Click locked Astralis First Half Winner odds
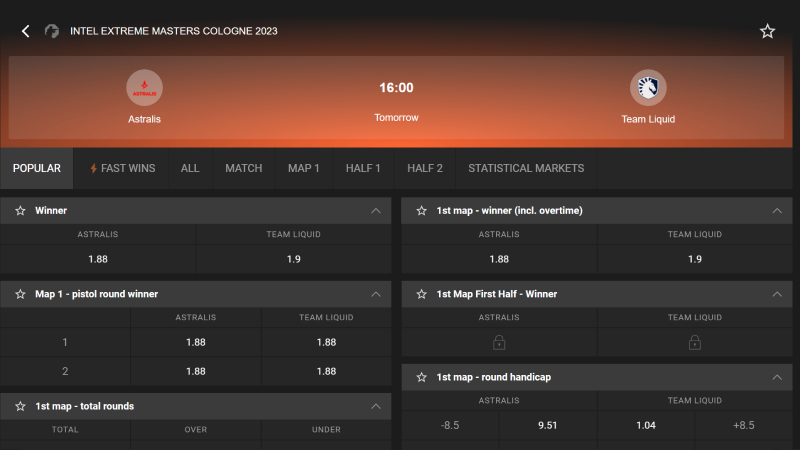 tap(499, 342)
